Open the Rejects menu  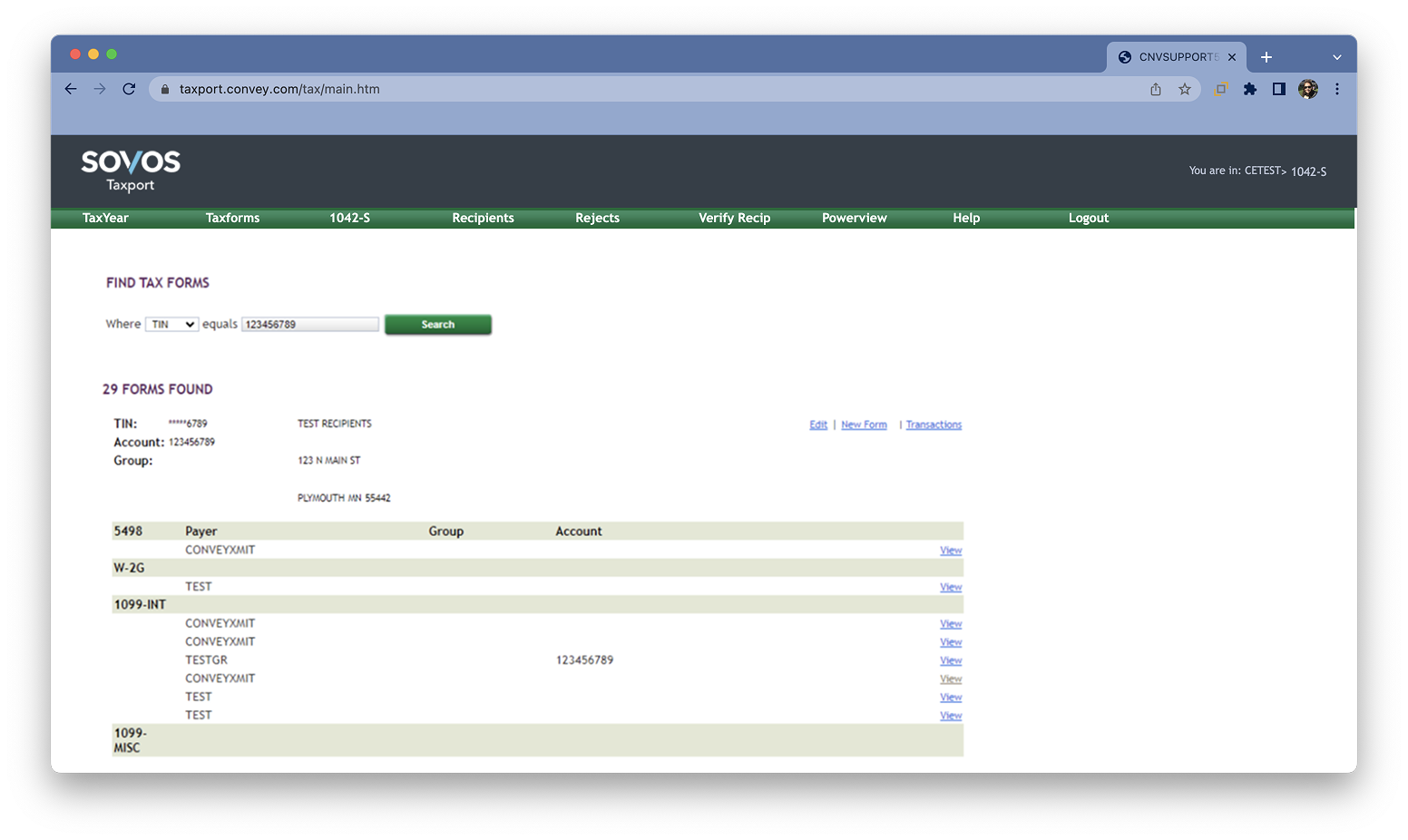click(x=597, y=218)
